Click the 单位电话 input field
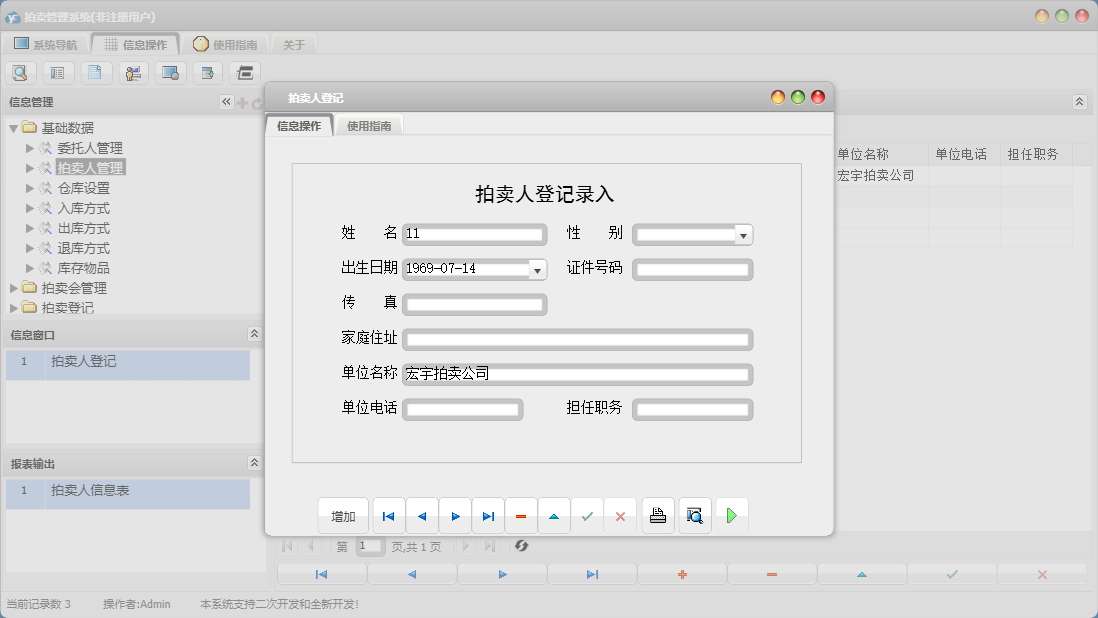This screenshot has width=1098, height=618. tap(462, 409)
